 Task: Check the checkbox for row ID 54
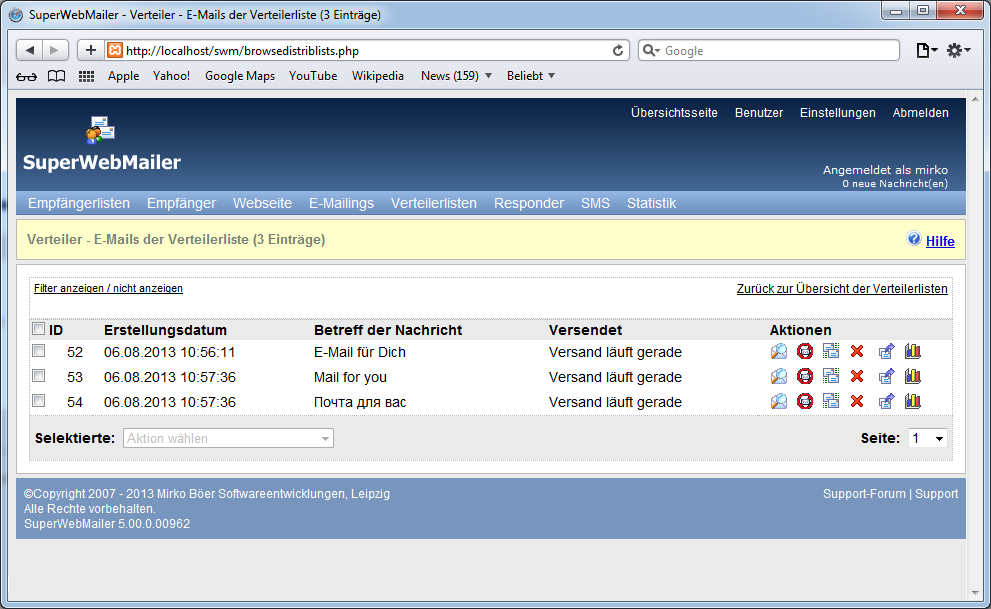(39, 401)
